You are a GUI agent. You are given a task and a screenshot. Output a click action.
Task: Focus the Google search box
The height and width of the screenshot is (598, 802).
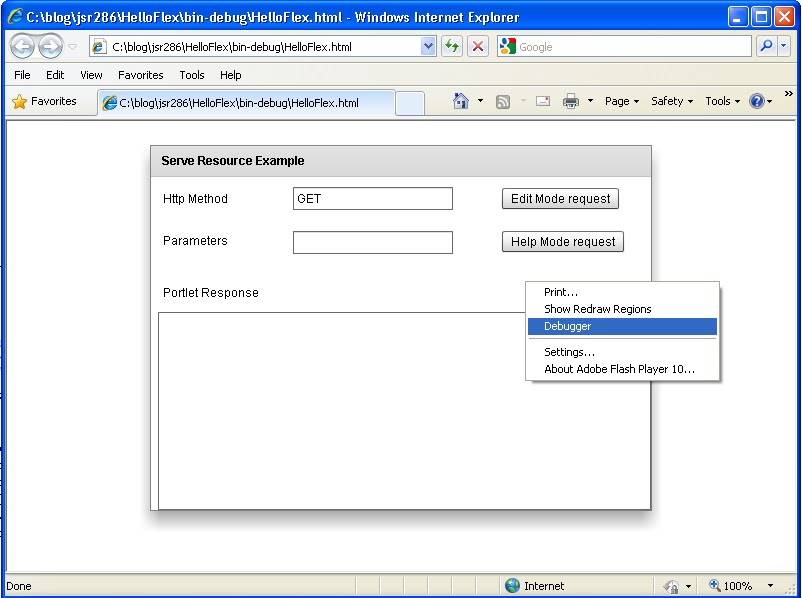click(633, 47)
